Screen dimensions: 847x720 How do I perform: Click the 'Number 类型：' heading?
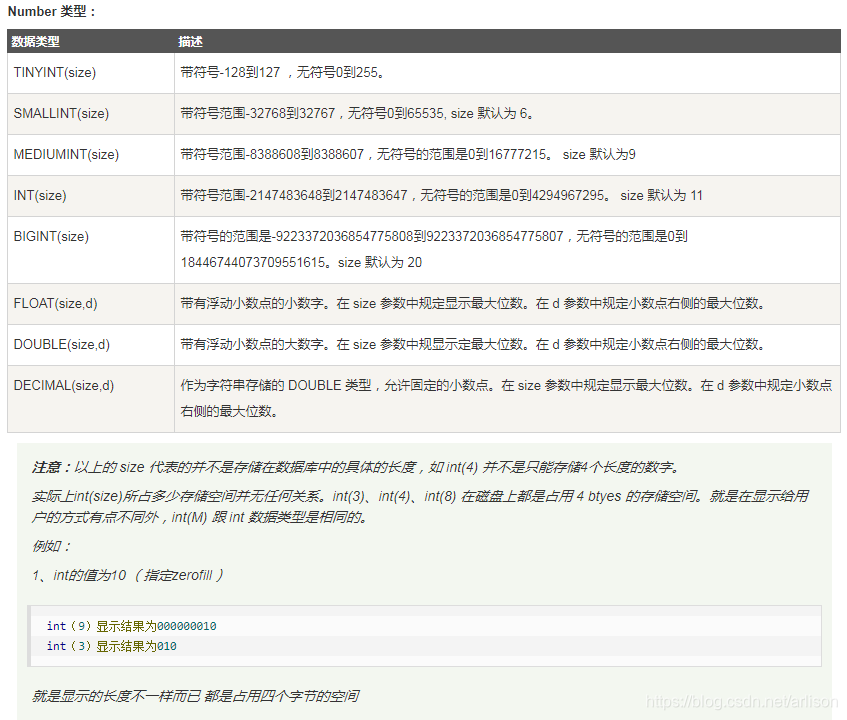(52, 11)
